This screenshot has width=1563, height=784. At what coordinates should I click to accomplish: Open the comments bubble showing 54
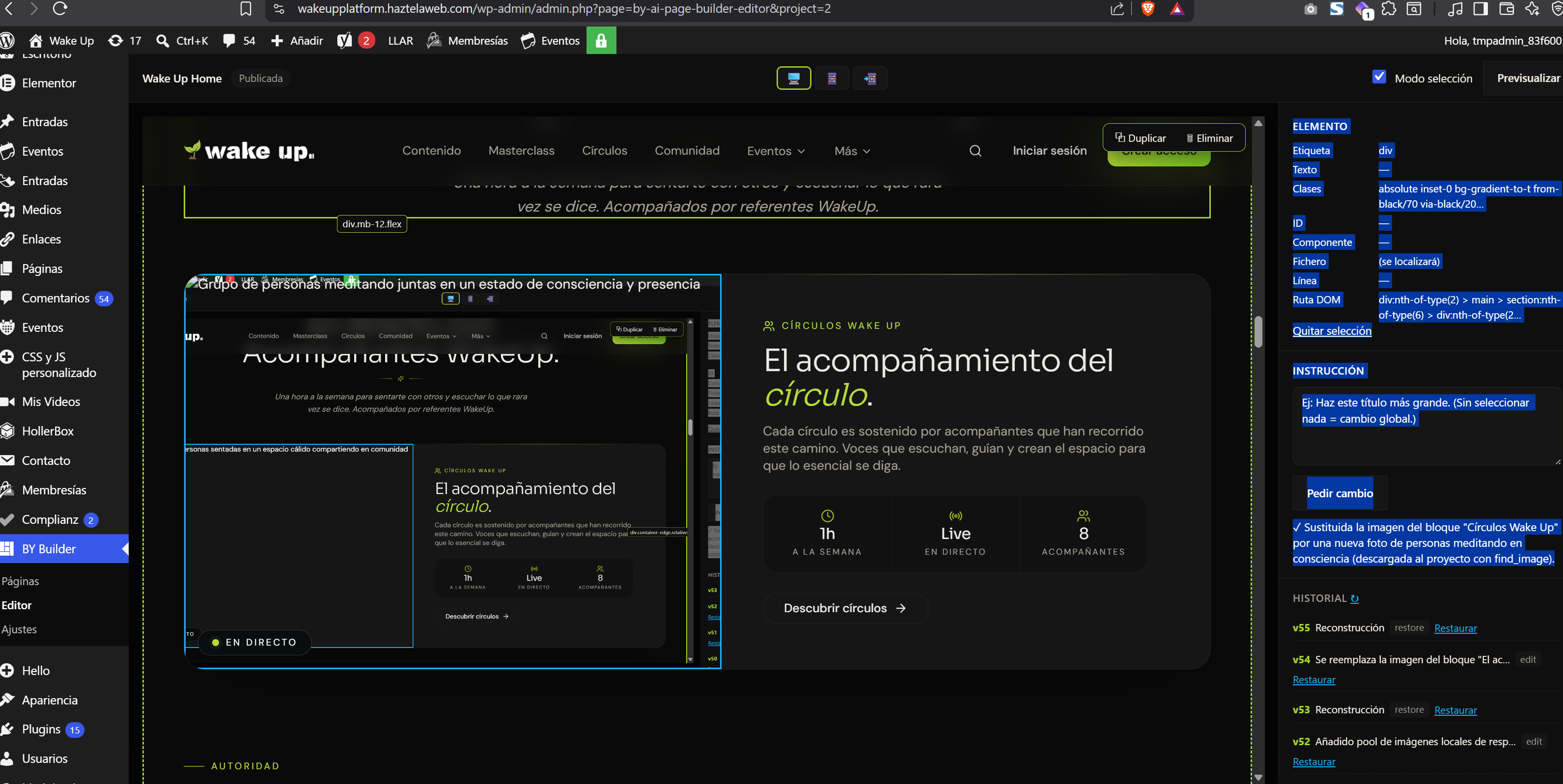tap(238, 41)
